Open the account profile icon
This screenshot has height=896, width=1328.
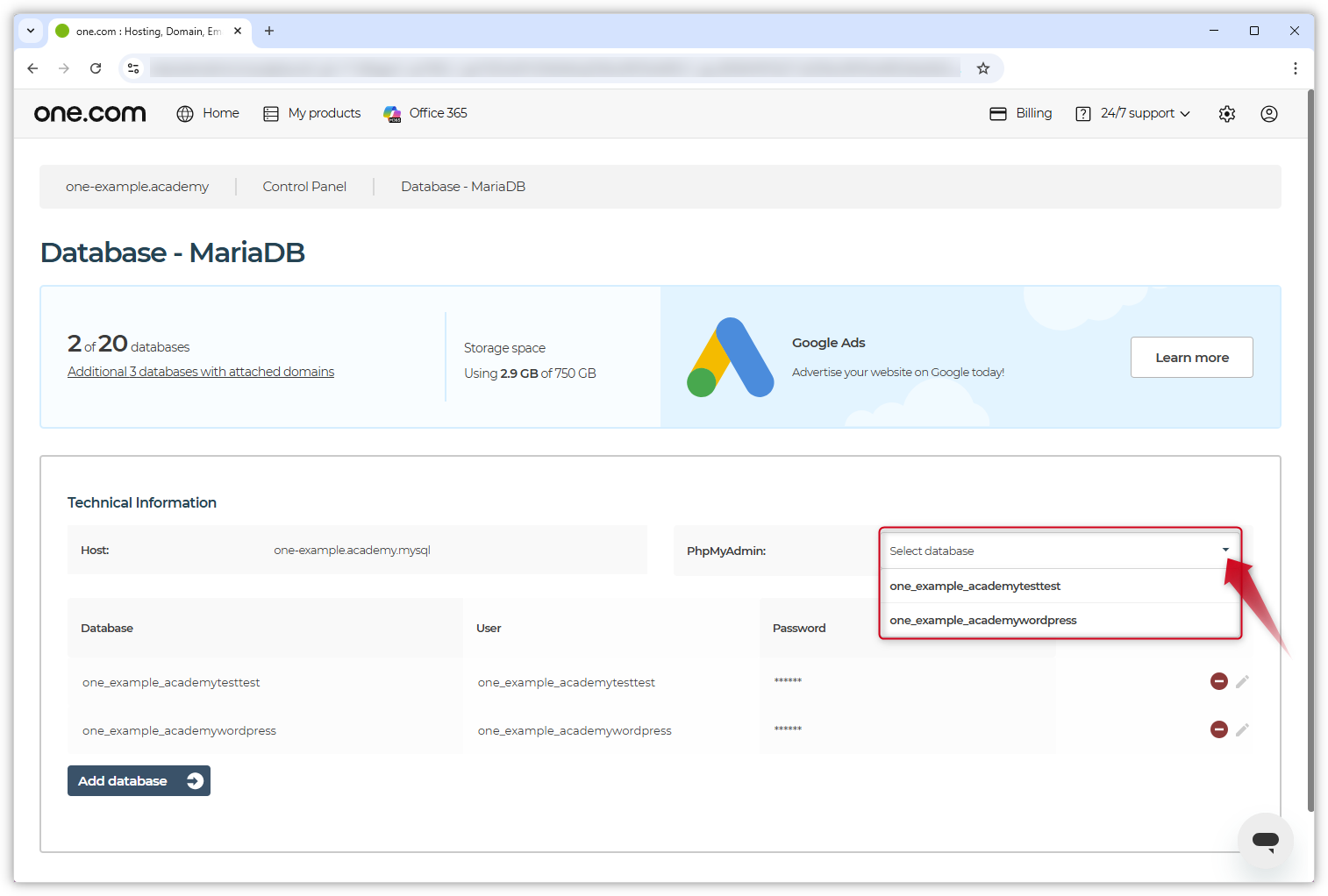point(1269,113)
